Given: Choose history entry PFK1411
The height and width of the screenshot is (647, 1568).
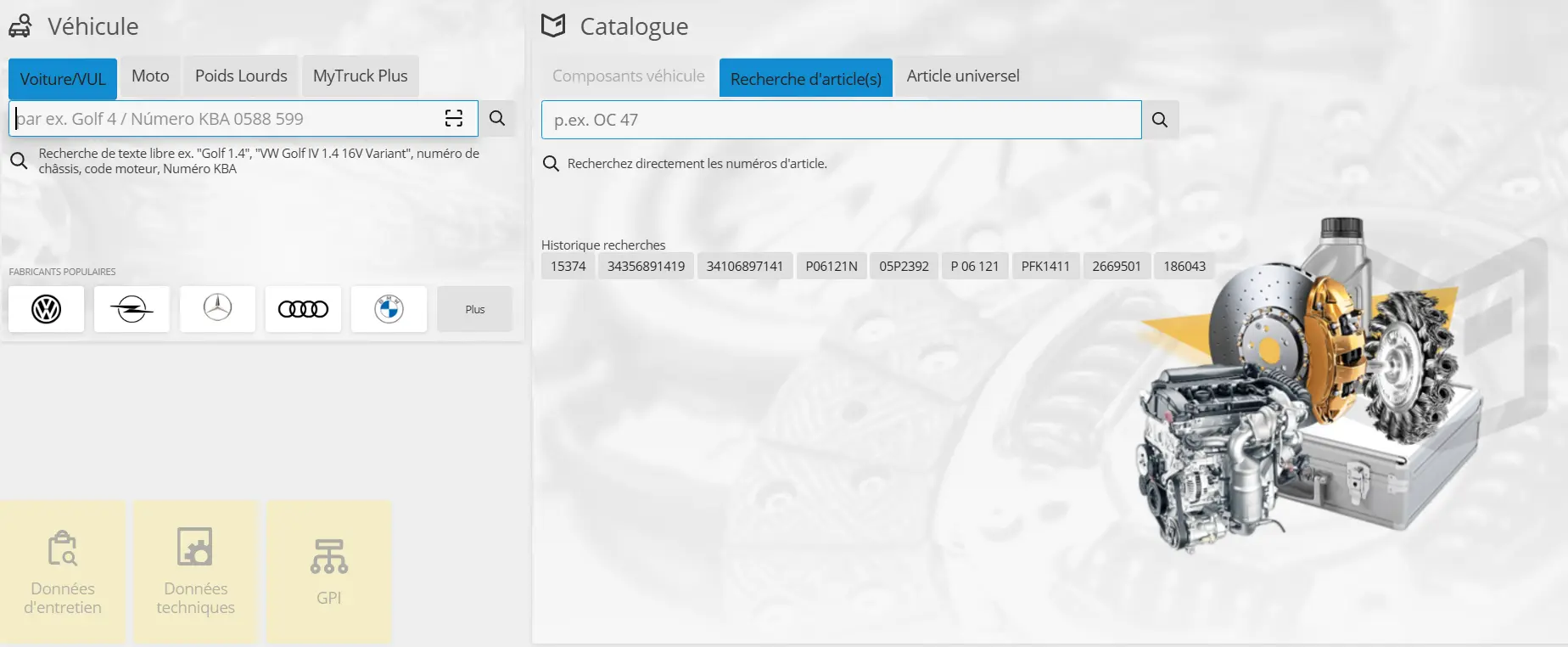Looking at the screenshot, I should [1045, 267].
